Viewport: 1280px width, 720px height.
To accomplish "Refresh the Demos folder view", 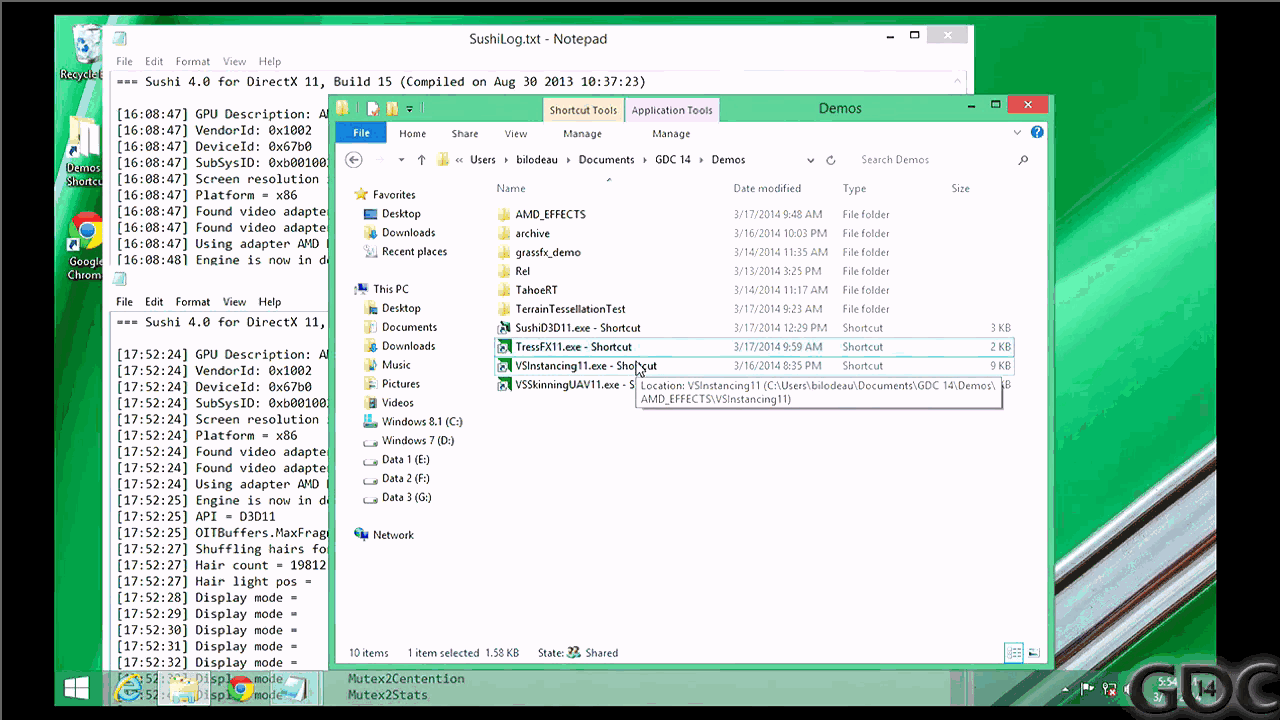I will (830, 160).
